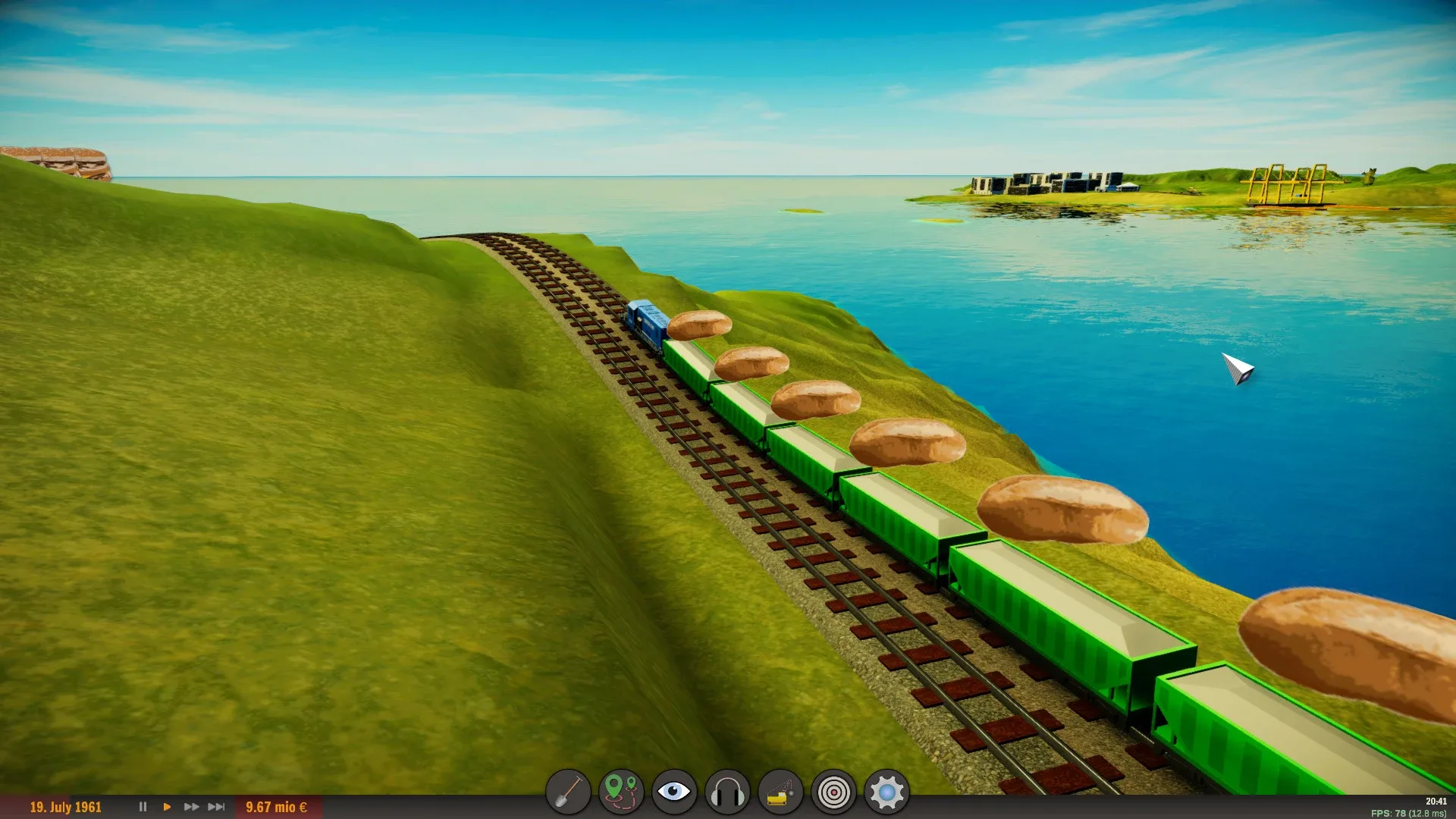Click the 19. July 1961 date
The image size is (1456, 819).
tap(65, 807)
